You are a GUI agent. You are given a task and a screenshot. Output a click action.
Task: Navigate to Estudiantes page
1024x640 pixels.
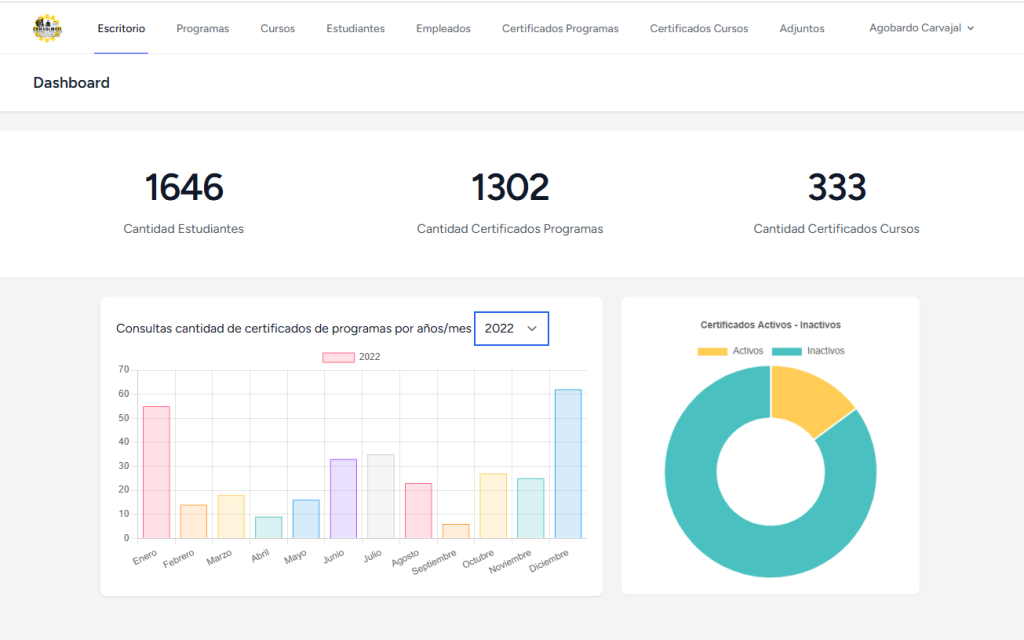tap(355, 29)
